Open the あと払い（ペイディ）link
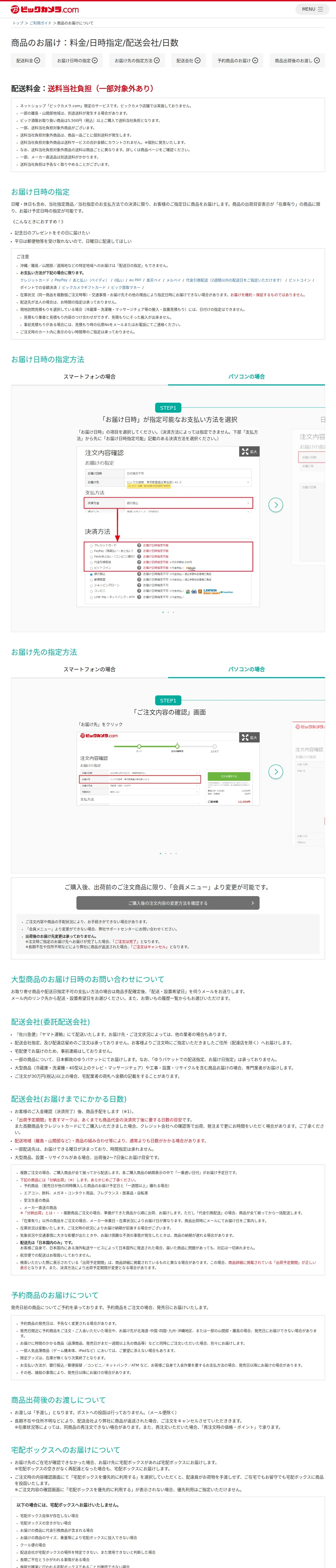Screen dimensions: 336x1568 [90, 280]
